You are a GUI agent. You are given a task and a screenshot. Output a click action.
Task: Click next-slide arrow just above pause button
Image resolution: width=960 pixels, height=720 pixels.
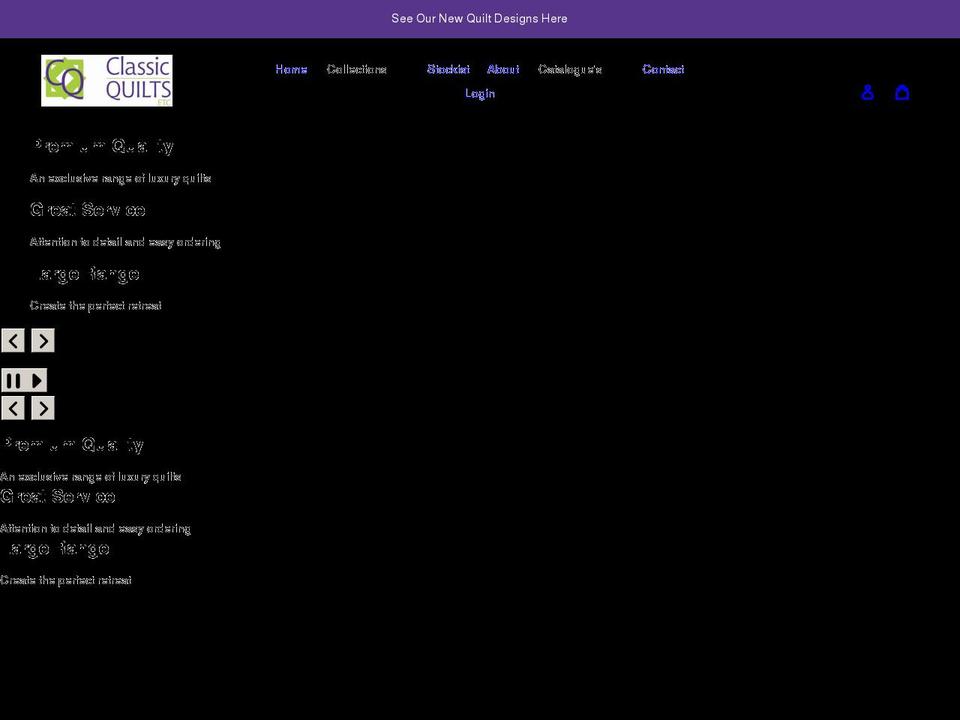pyautogui.click(x=43, y=340)
